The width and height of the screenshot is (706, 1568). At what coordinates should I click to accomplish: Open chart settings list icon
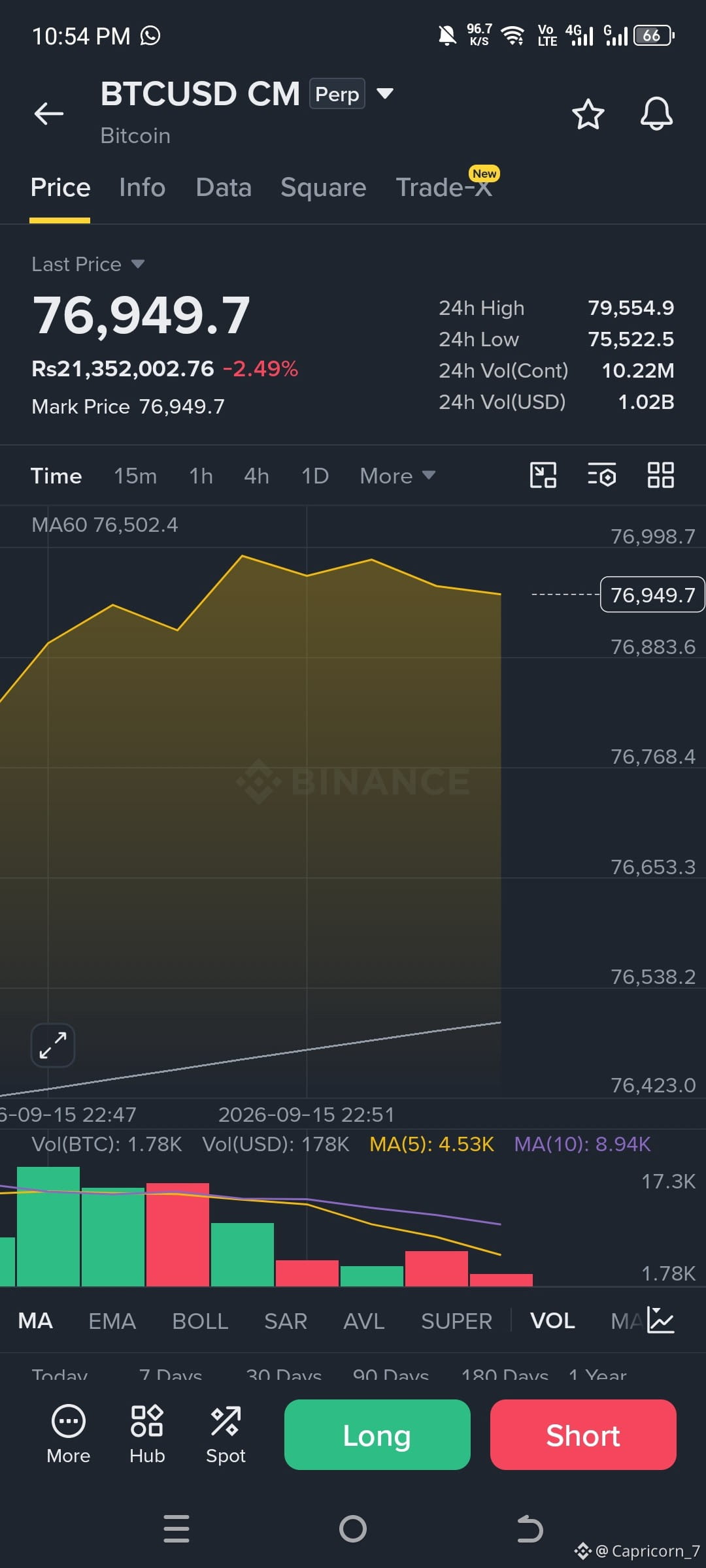point(602,475)
